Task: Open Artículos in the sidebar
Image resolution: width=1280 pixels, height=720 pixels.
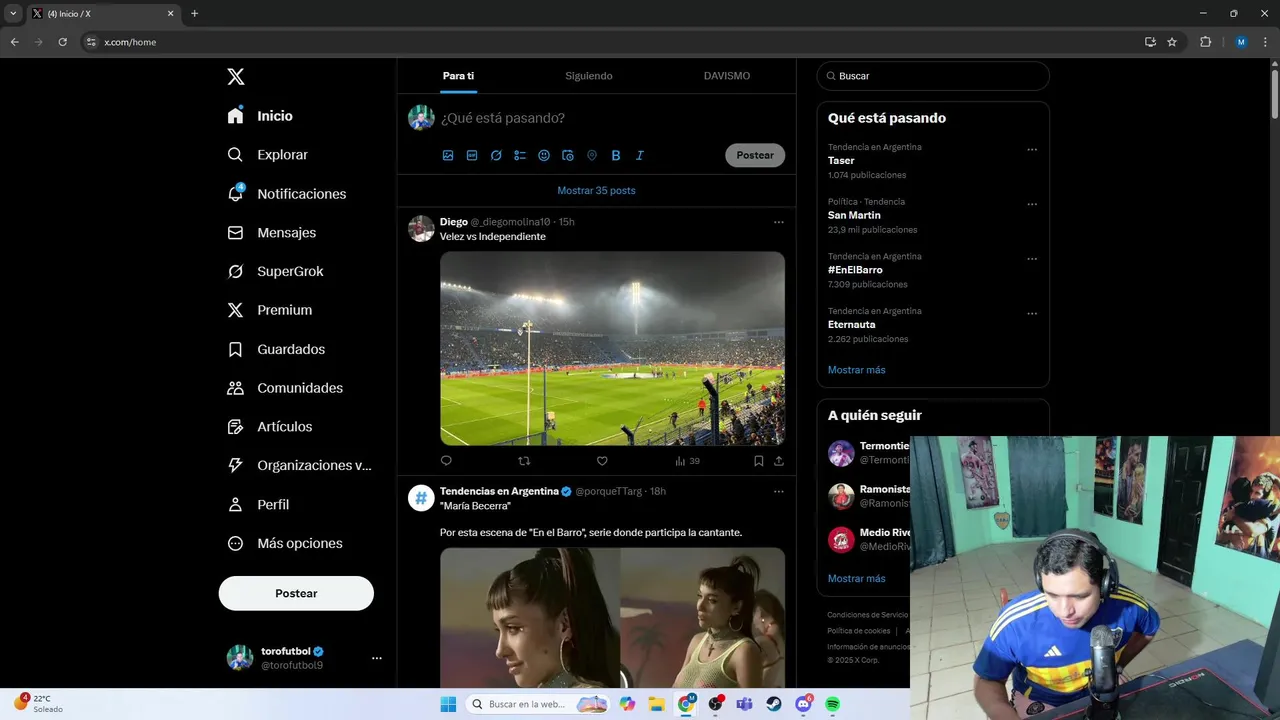Action: coord(269,427)
